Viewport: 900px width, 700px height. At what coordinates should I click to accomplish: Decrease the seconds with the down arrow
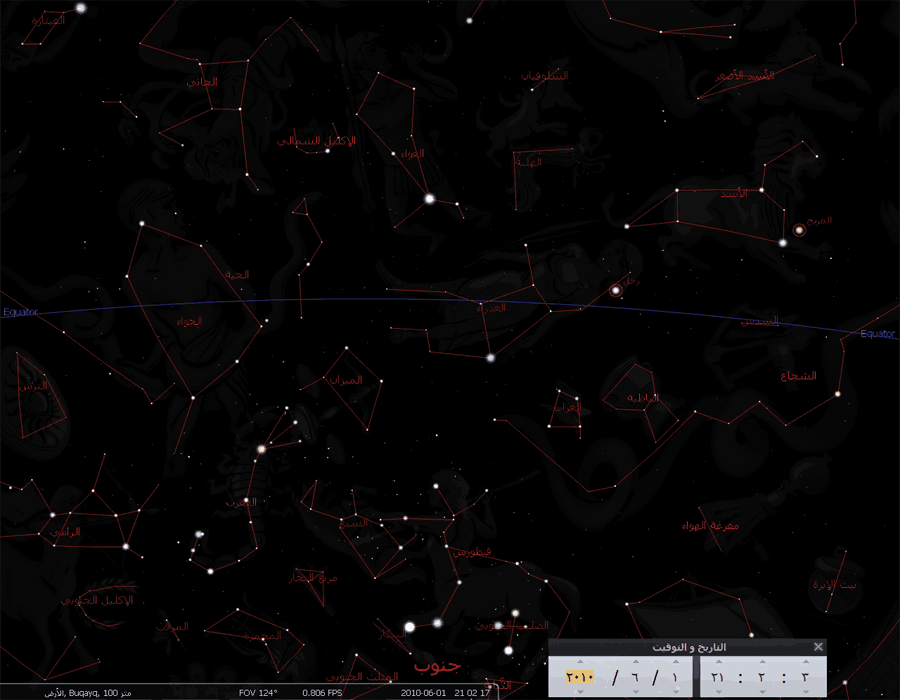coord(805,692)
